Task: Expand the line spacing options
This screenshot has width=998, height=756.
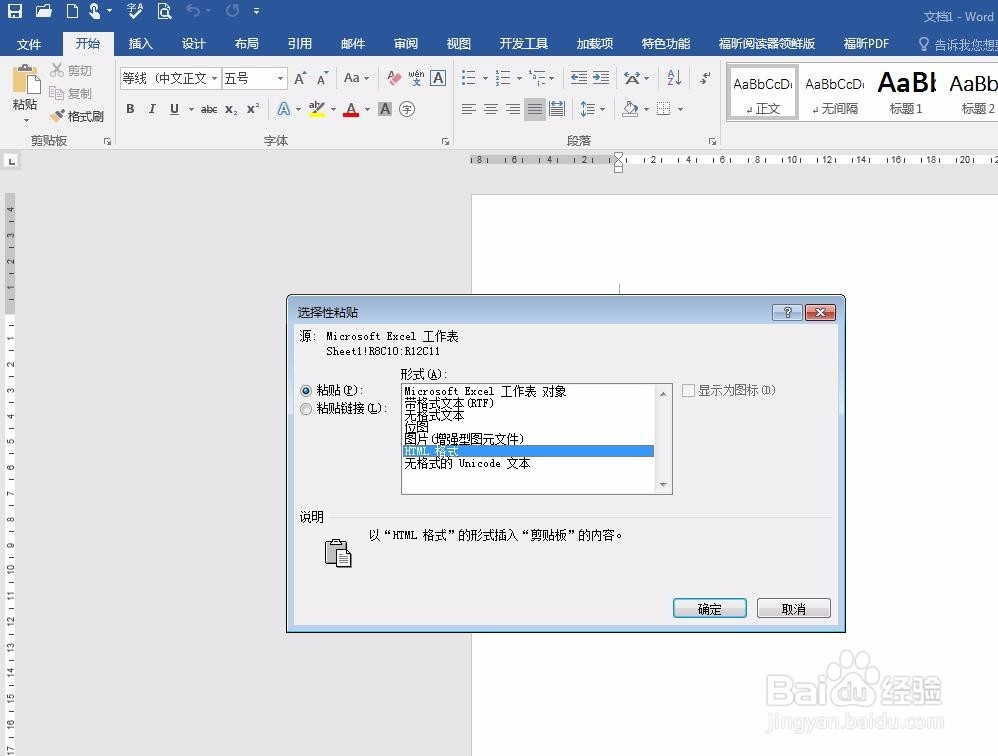Action: click(592, 109)
